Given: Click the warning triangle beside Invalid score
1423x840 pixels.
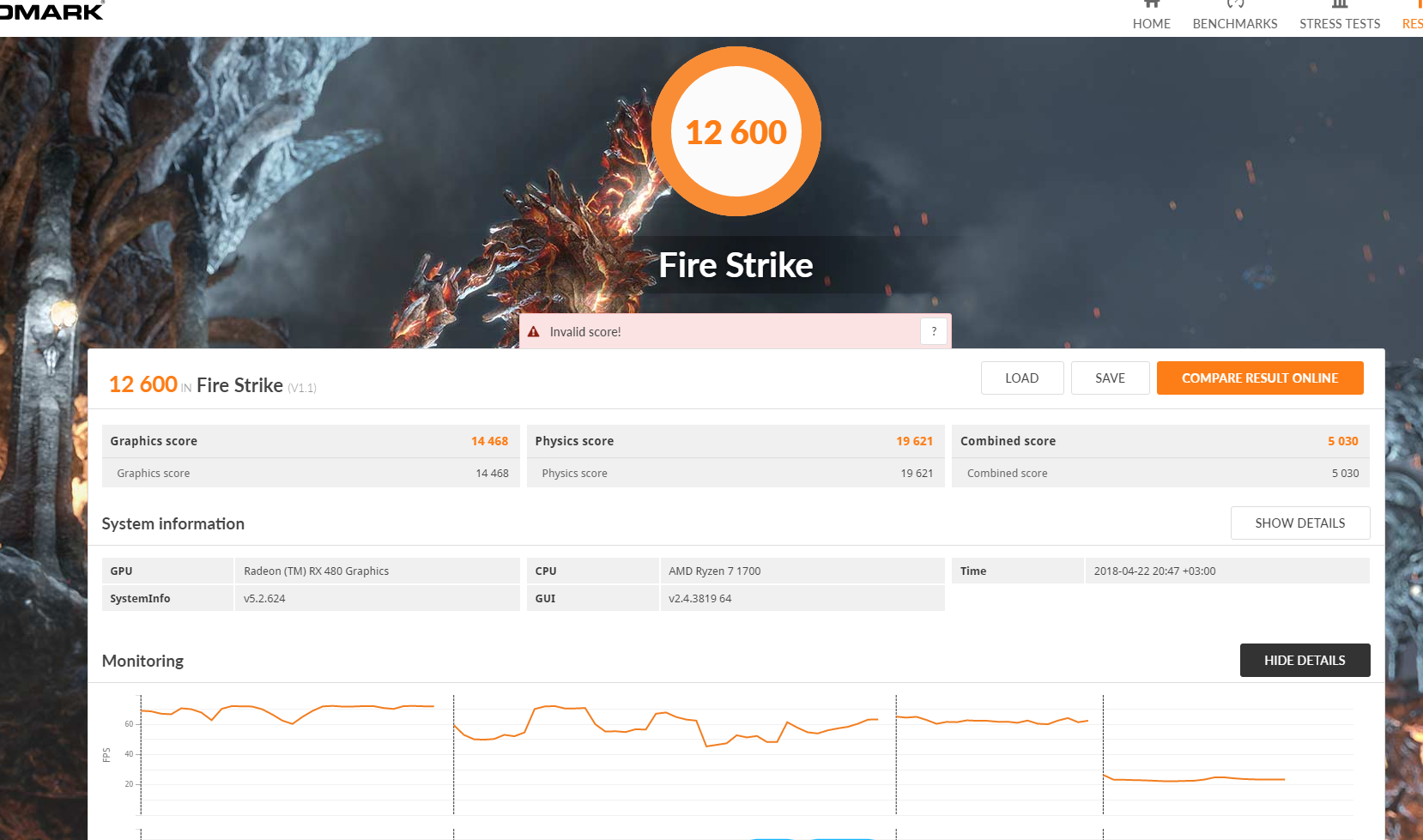Looking at the screenshot, I should tap(534, 332).
